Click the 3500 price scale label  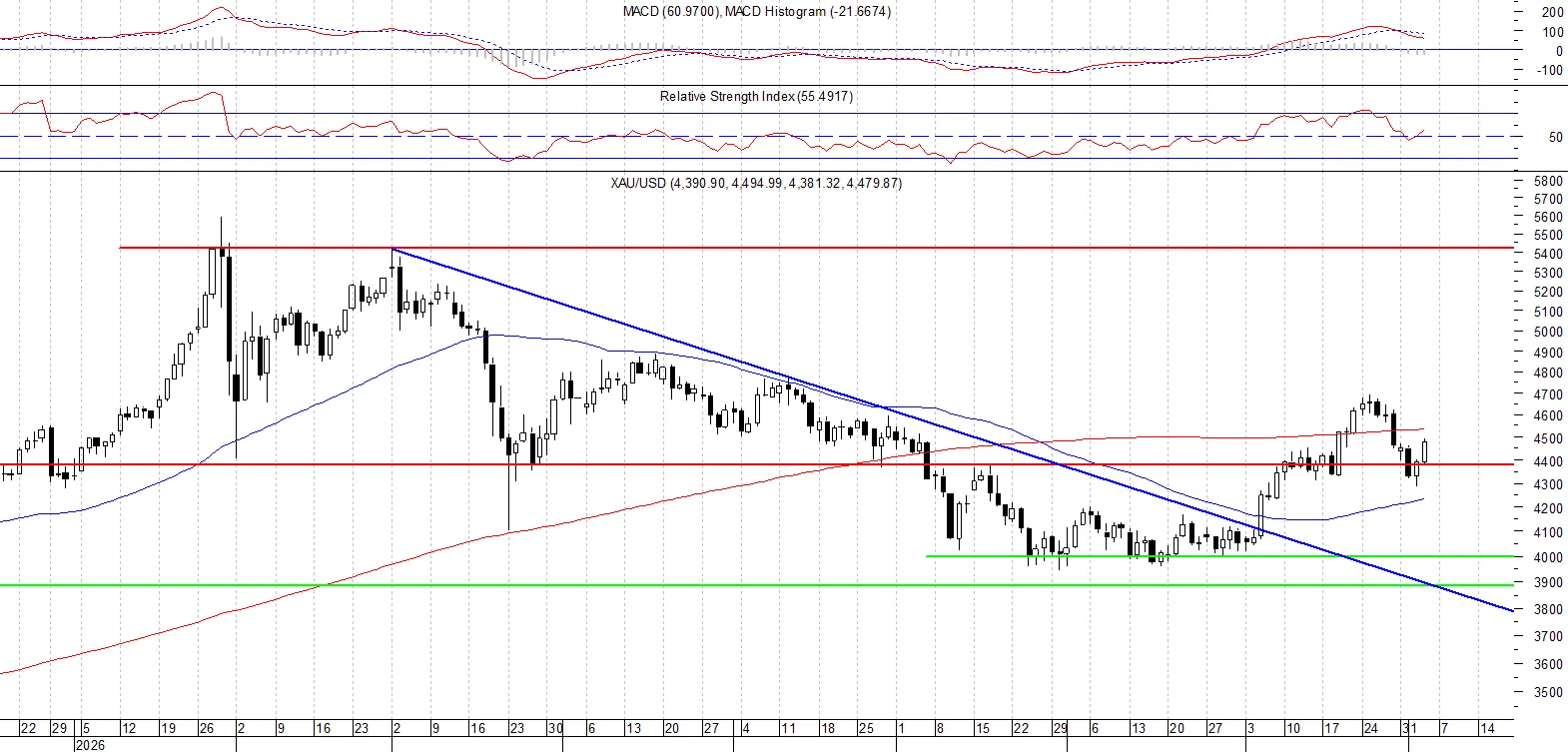pos(1548,692)
